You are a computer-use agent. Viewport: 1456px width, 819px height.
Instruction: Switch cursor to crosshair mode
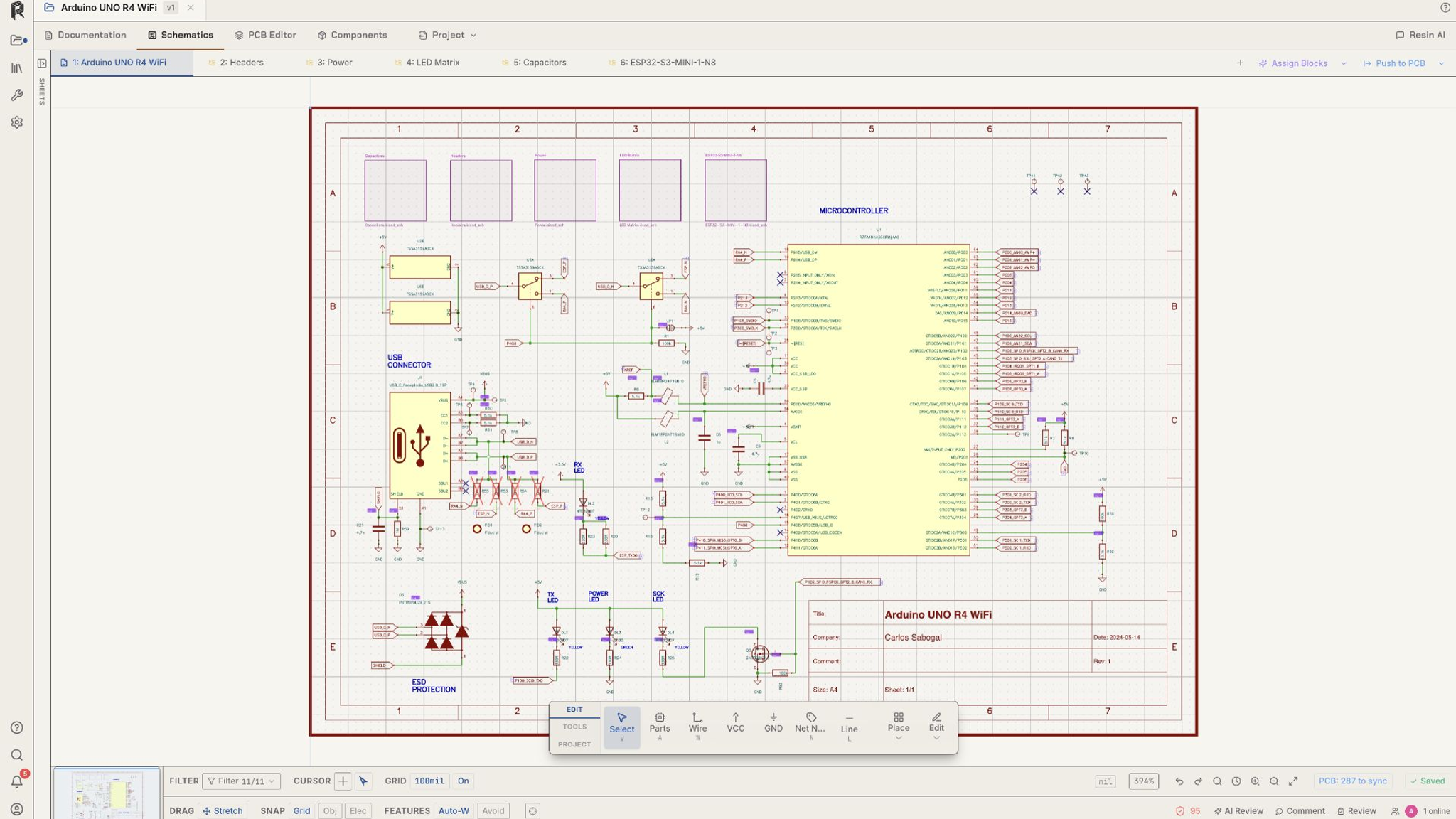pos(343,781)
